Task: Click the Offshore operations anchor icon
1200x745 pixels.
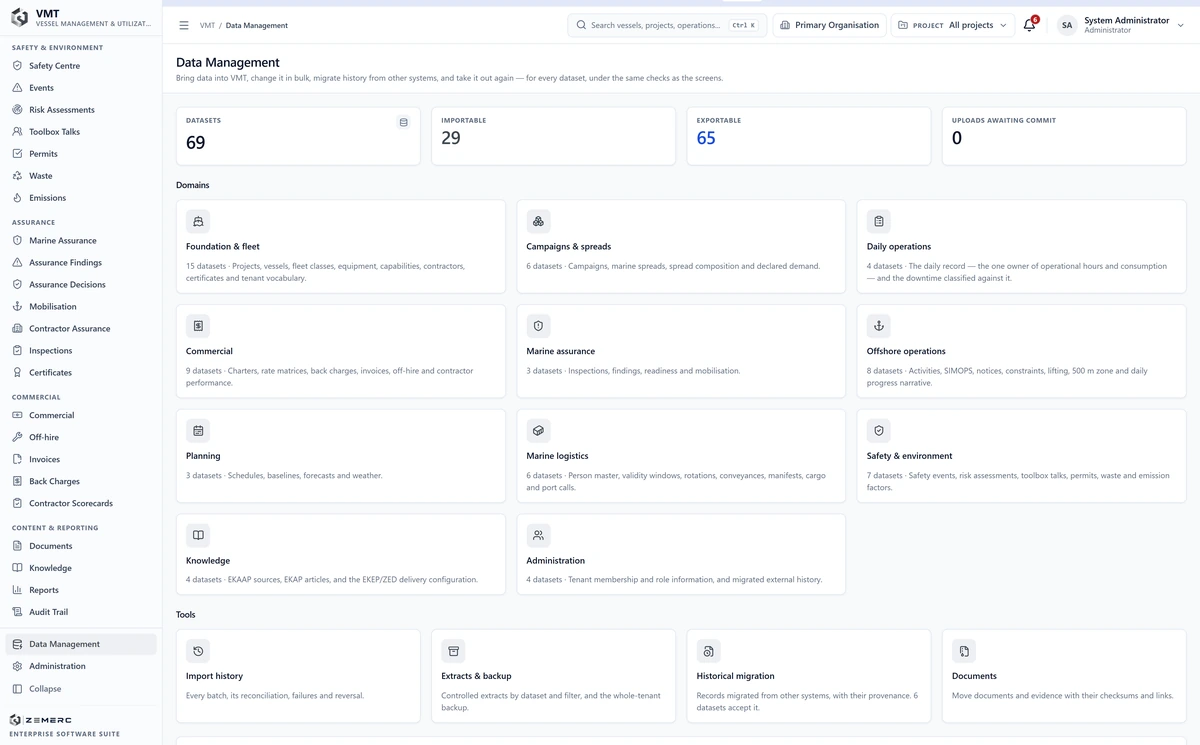Action: point(879,326)
